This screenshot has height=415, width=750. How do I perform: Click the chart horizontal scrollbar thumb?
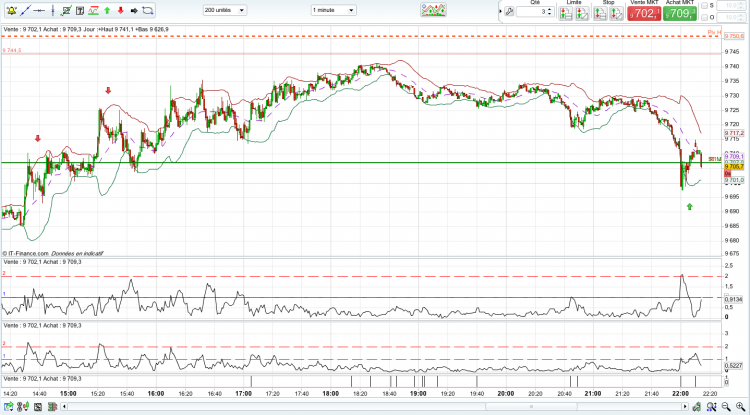pyautogui.click(x=530, y=407)
